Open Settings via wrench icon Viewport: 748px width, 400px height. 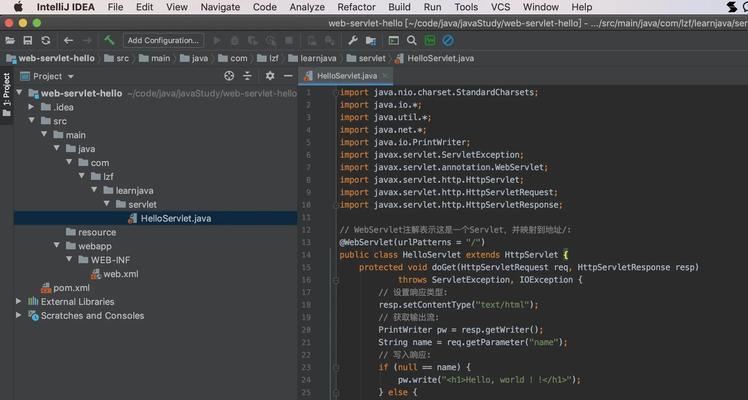[353, 41]
